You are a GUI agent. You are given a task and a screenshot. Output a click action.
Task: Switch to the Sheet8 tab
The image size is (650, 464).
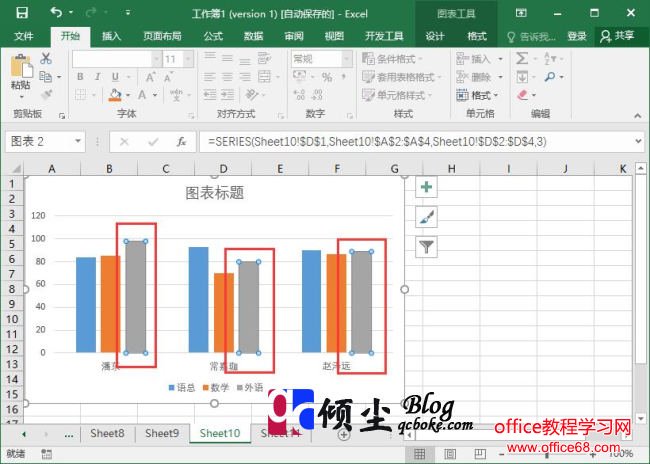[107, 433]
